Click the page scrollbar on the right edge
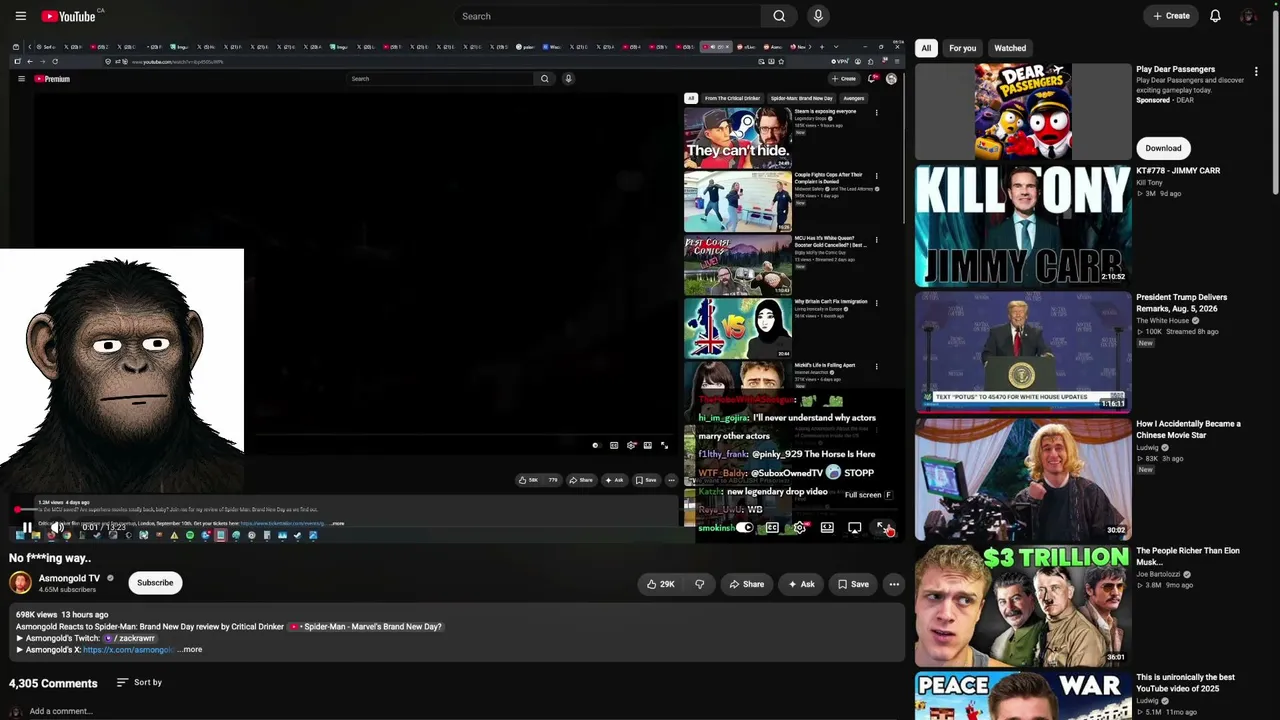The width and height of the screenshot is (1280, 720). 1275,100
